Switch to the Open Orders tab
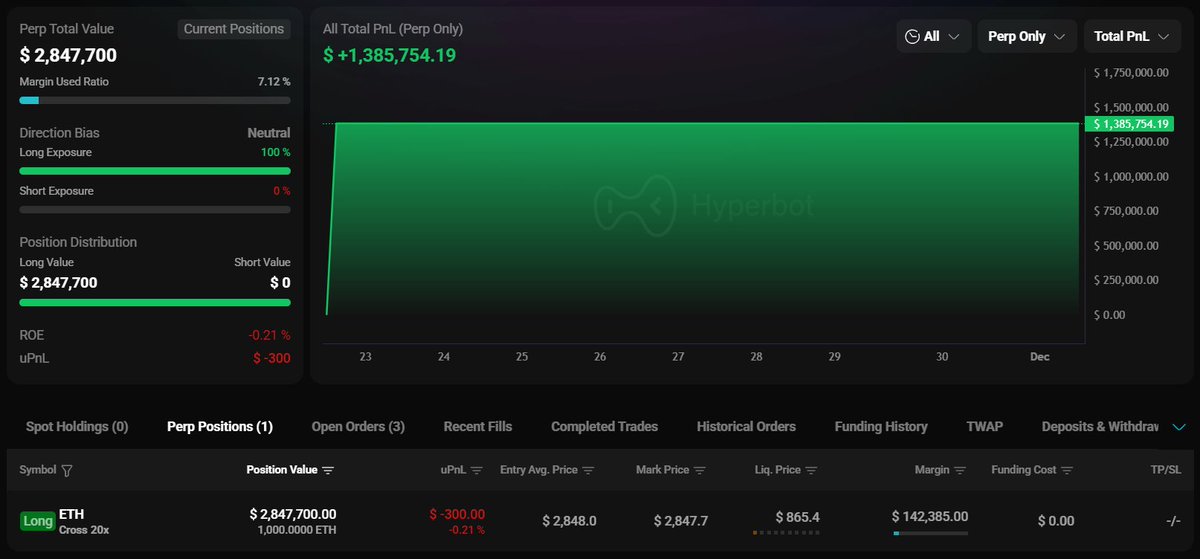 (358, 427)
